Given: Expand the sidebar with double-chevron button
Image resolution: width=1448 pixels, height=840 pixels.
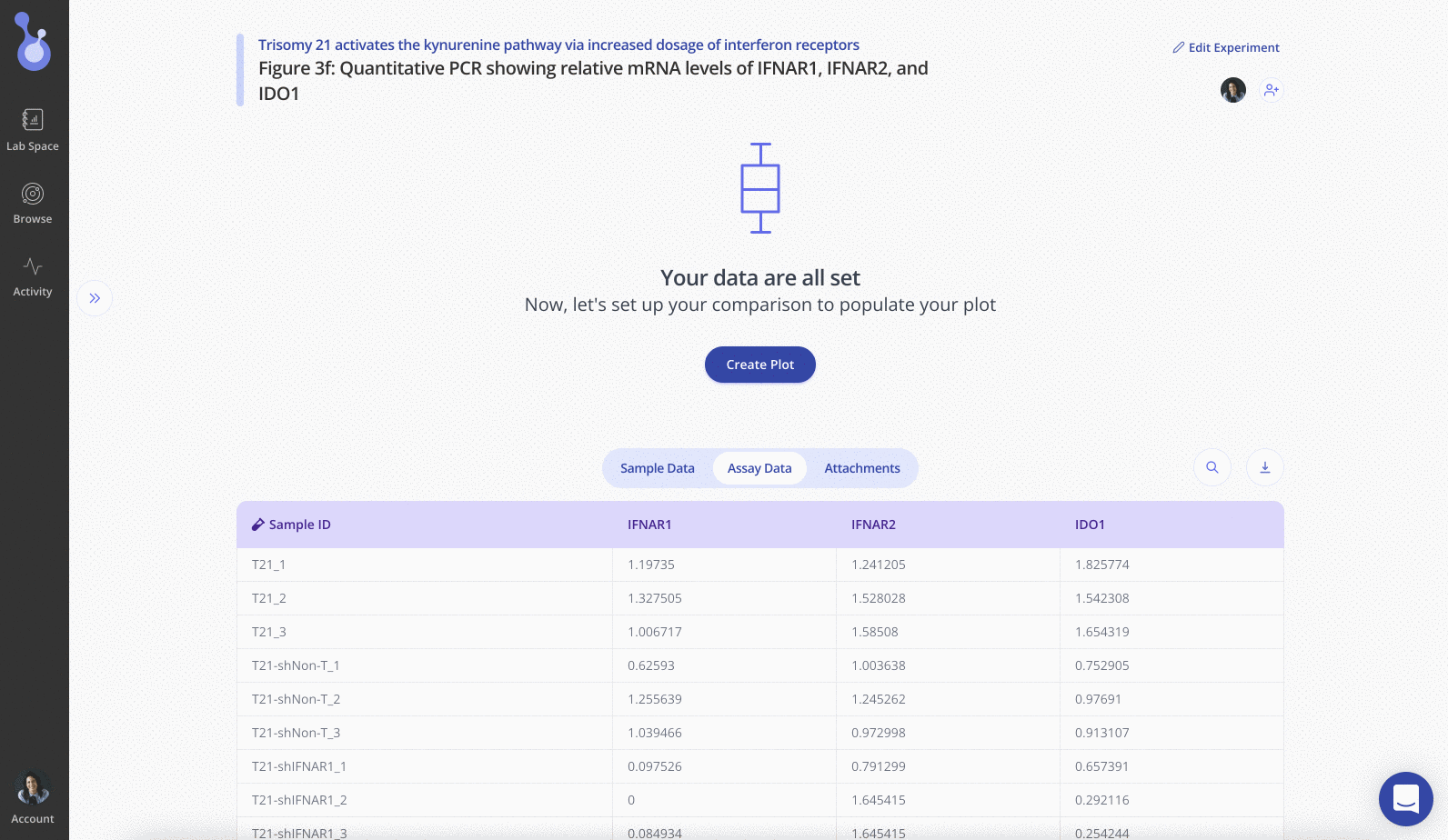Looking at the screenshot, I should pos(95,298).
